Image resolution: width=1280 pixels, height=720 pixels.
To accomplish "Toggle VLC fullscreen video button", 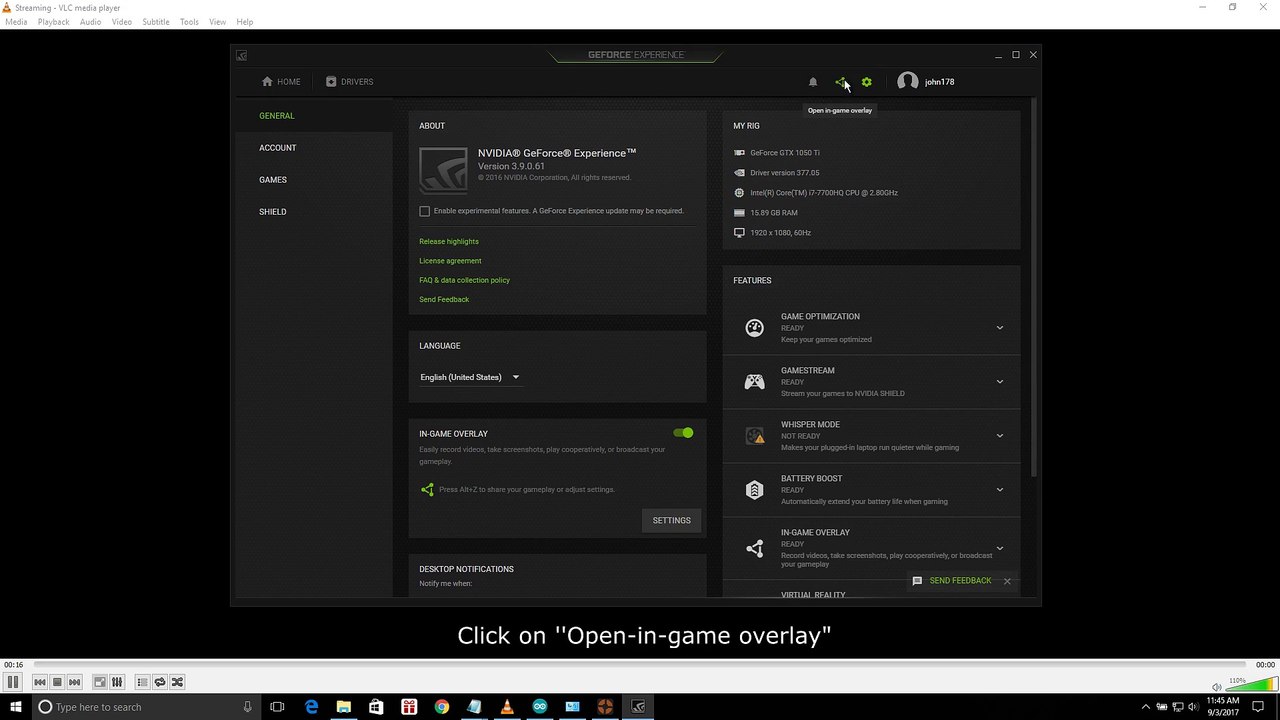I will [x=99, y=682].
